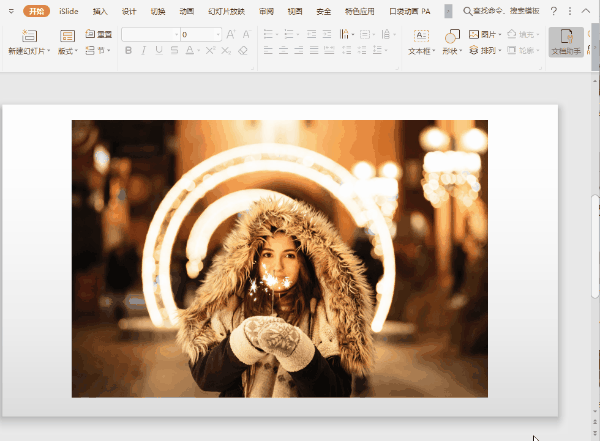Click the search command box
Image resolution: width=600 pixels, height=441 pixels.
tap(501, 11)
